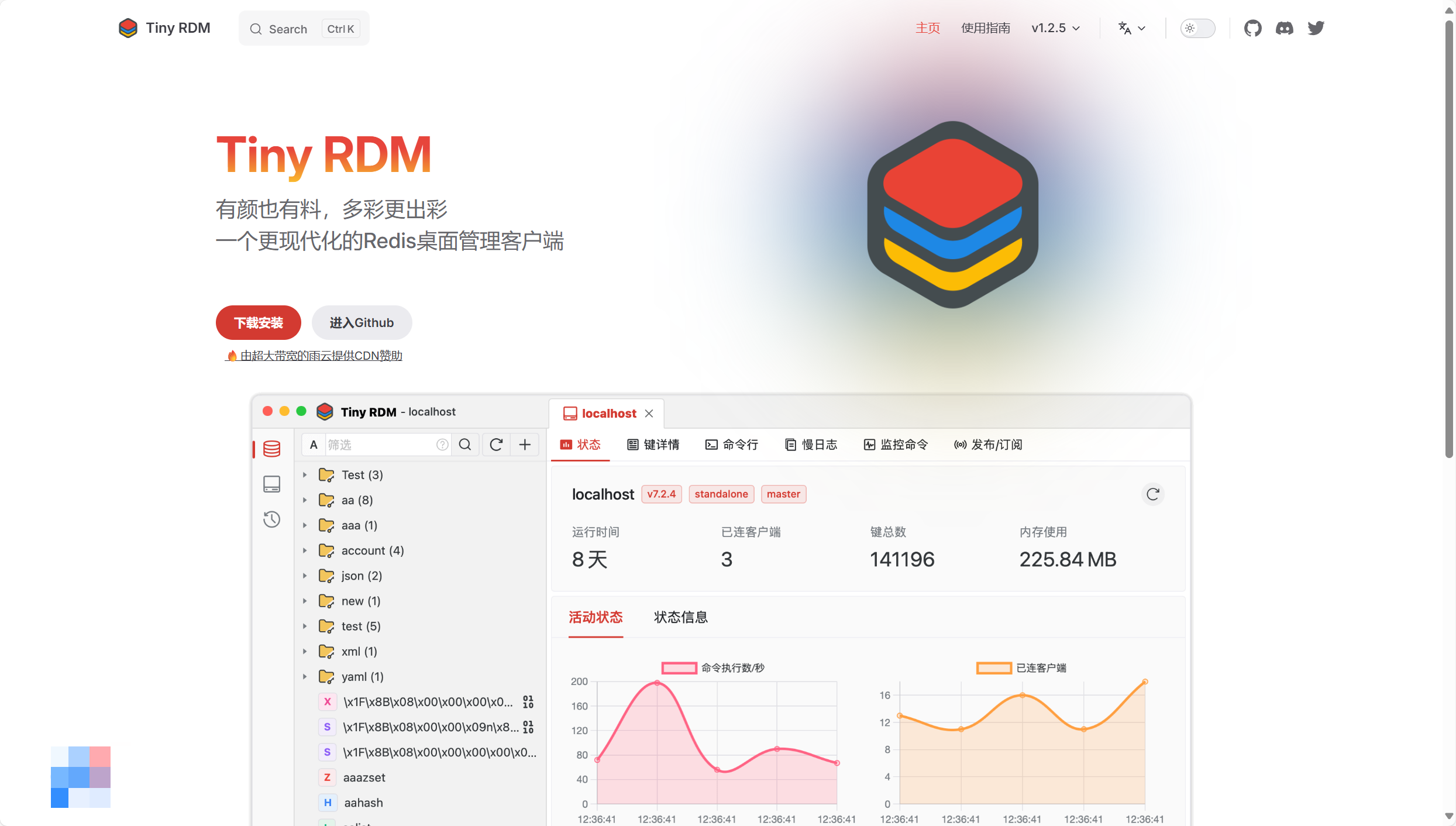Click the history clock sidebar icon
The image size is (1456, 826).
[x=271, y=519]
